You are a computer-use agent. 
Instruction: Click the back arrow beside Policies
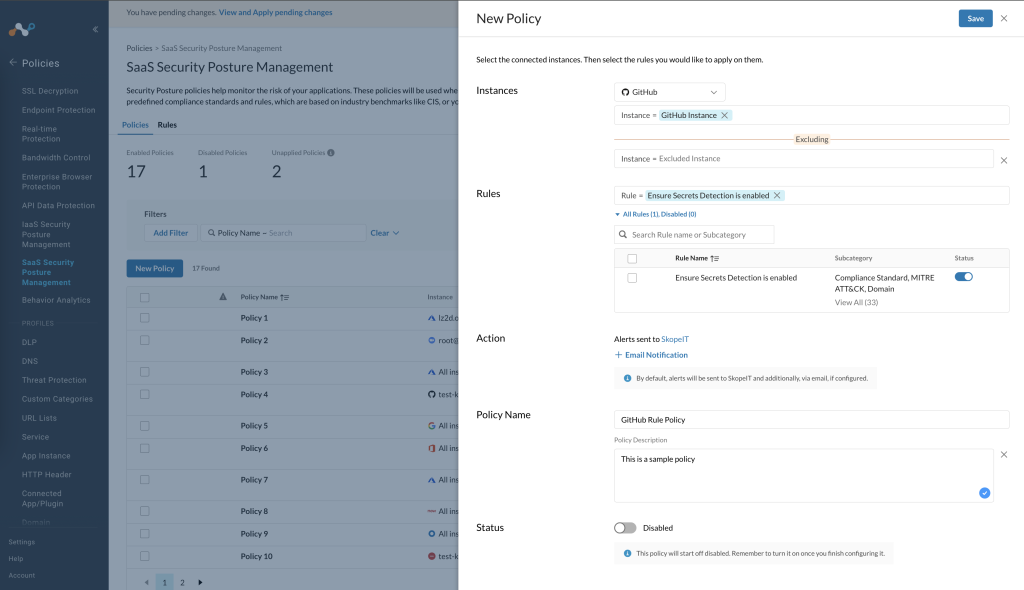click(x=12, y=63)
